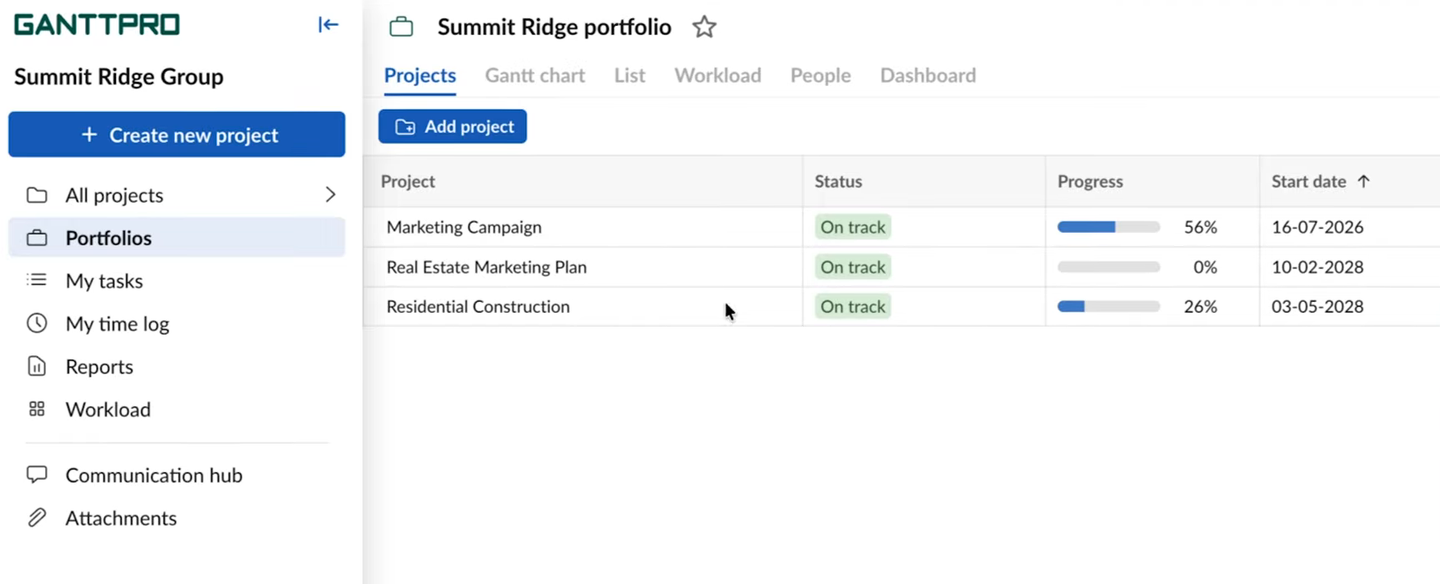Image resolution: width=1440 pixels, height=584 pixels.
Task: Expand the All projects chevron
Action: pyautogui.click(x=330, y=195)
